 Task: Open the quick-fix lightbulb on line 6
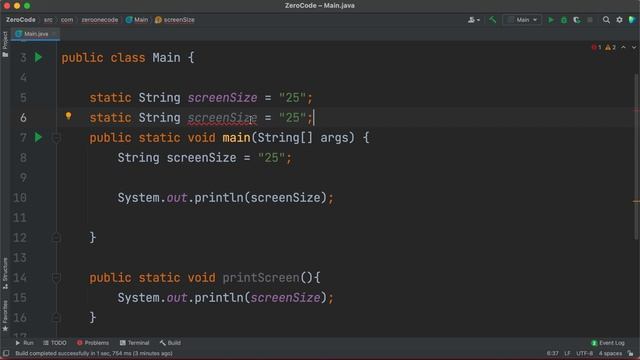click(x=69, y=116)
